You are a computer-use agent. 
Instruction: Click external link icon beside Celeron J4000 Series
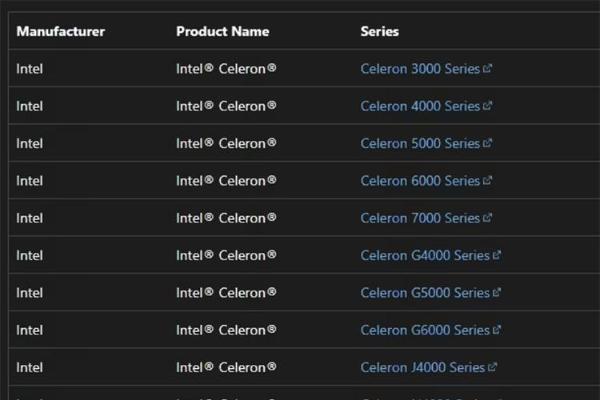pos(493,367)
